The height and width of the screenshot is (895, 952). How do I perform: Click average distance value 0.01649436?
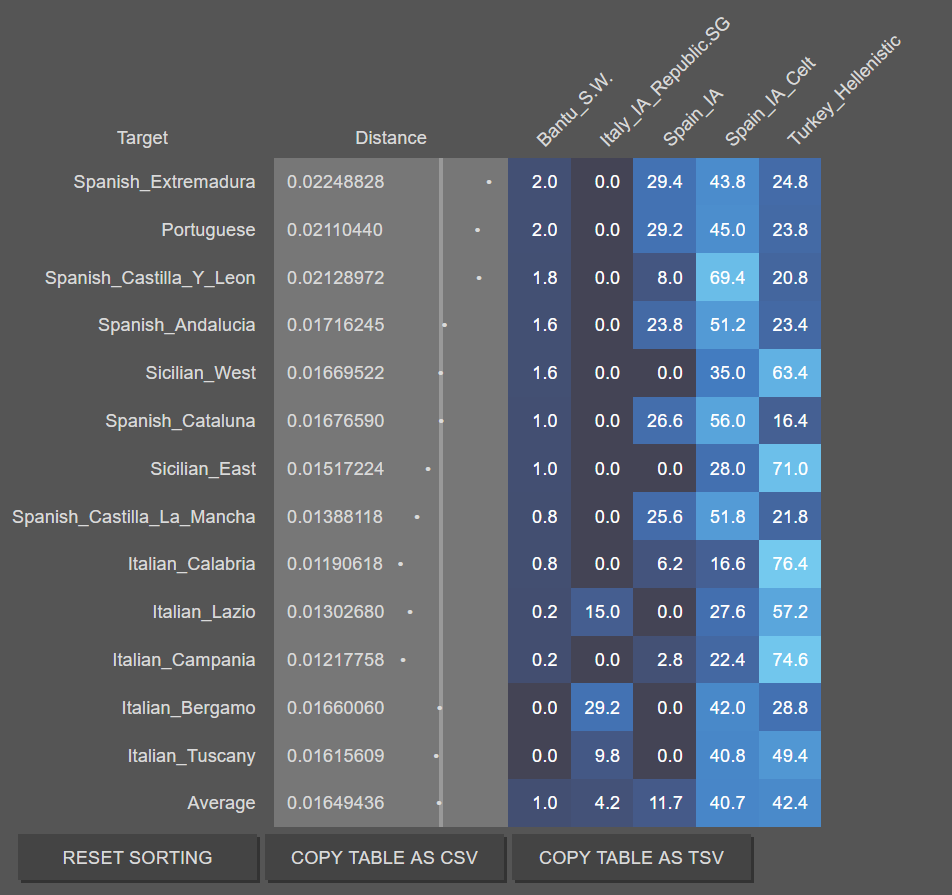[336, 803]
